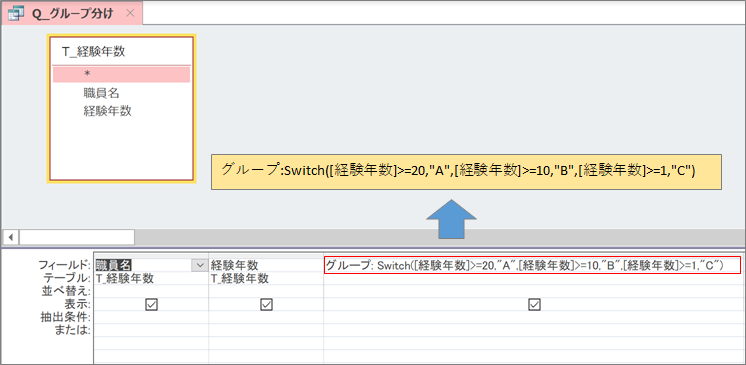Select the Q_グループ分け tab
This screenshot has width=746, height=365.
point(72,13)
